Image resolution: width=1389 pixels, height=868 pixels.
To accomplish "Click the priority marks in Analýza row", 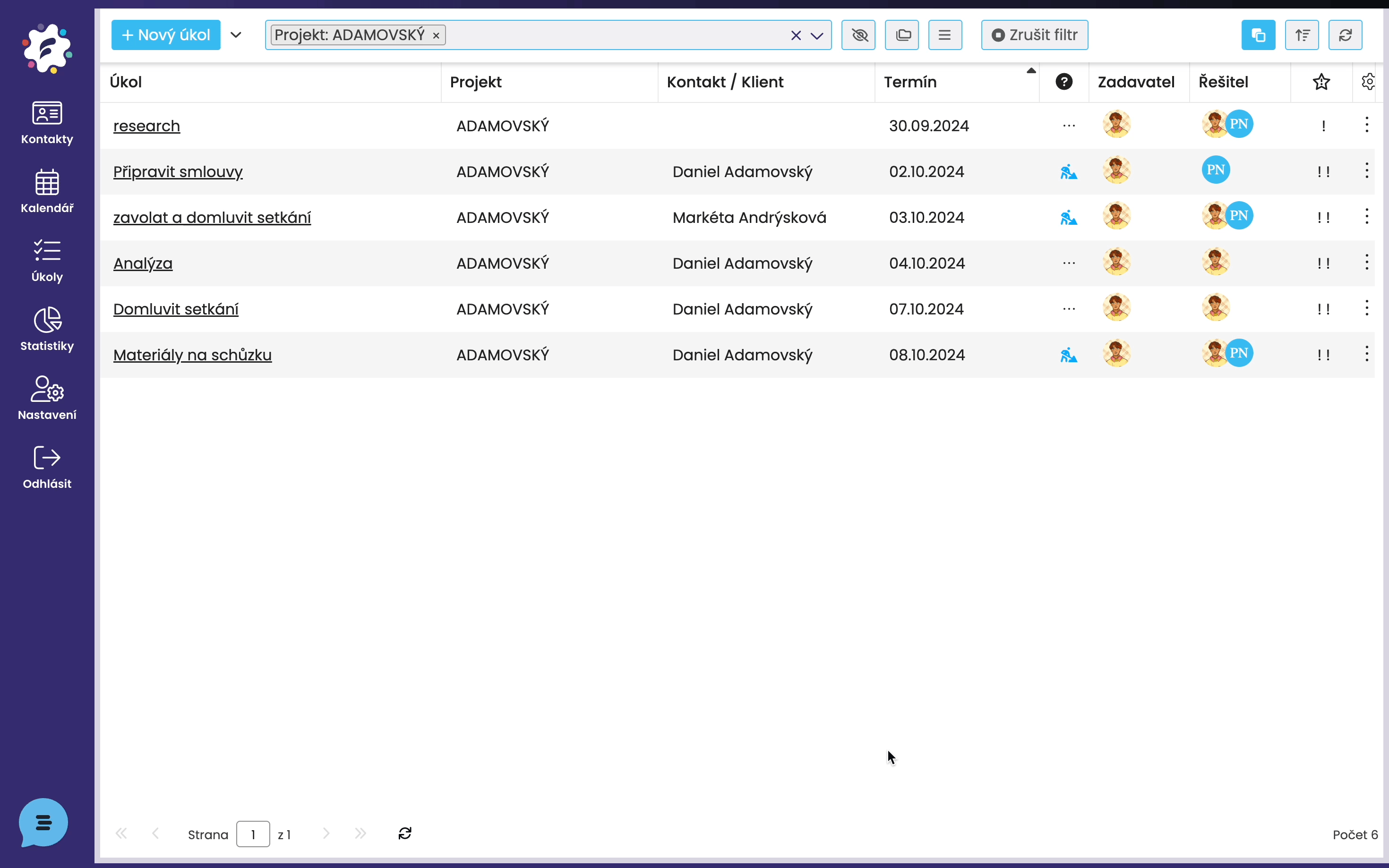I will tap(1323, 264).
